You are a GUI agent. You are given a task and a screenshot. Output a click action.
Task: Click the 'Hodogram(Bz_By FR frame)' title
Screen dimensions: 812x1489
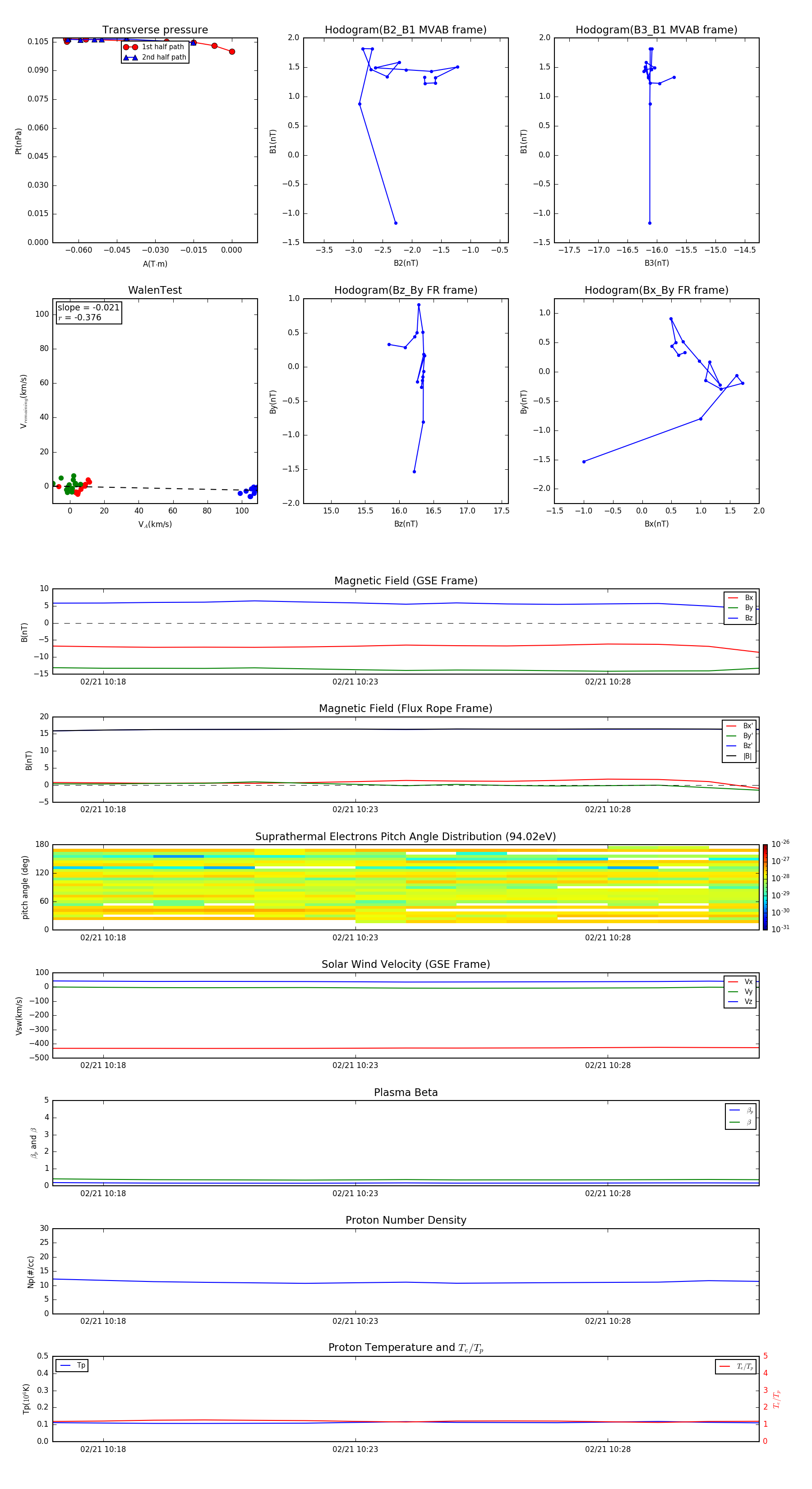(406, 290)
